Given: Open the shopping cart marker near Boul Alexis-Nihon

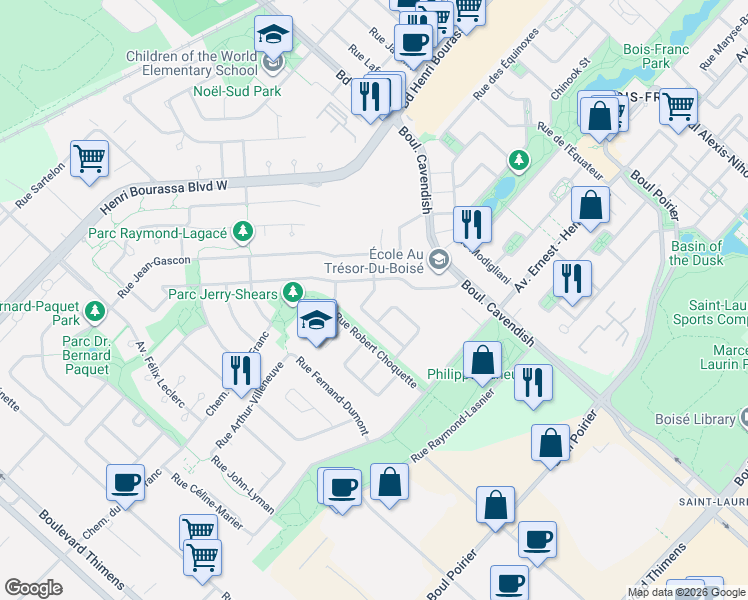Looking at the screenshot, I should [x=678, y=107].
